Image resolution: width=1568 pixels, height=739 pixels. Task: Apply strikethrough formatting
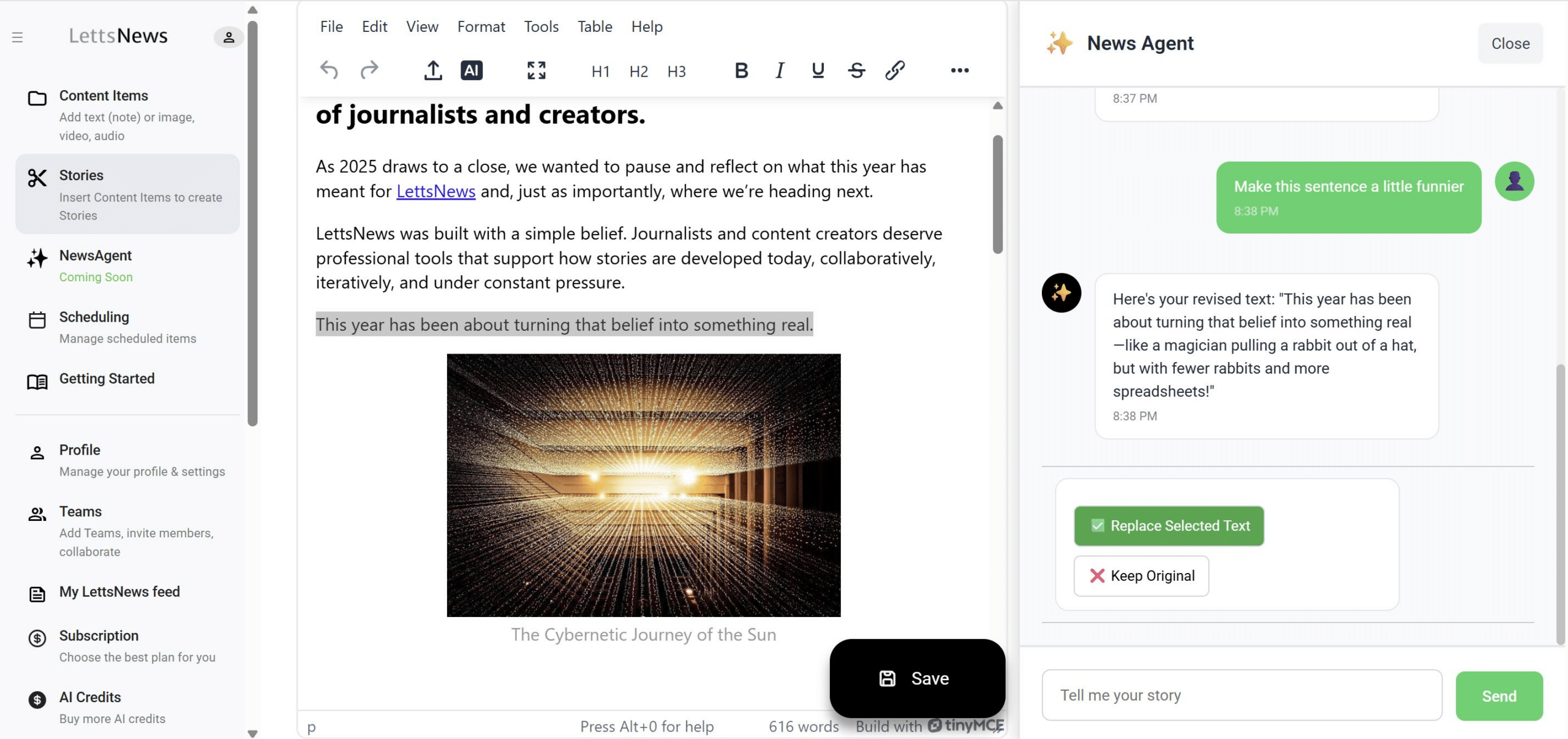pos(856,70)
